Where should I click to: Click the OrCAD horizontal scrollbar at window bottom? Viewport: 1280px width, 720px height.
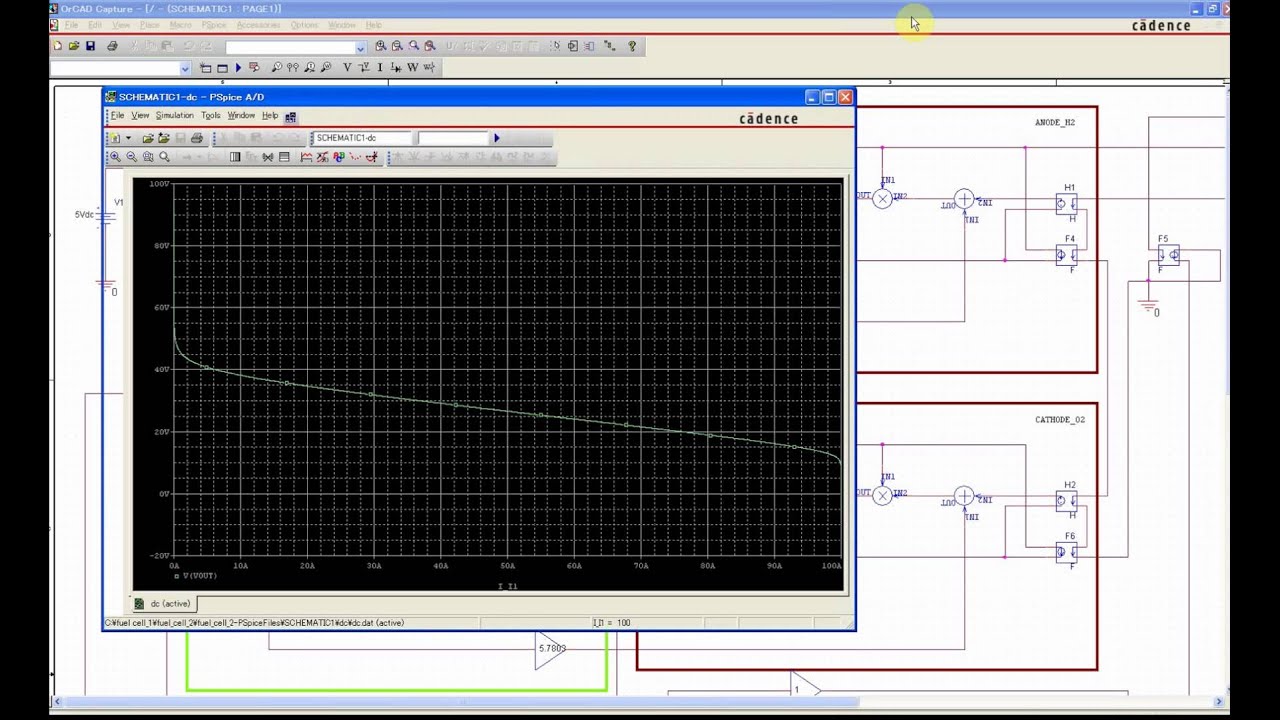(x=640, y=702)
